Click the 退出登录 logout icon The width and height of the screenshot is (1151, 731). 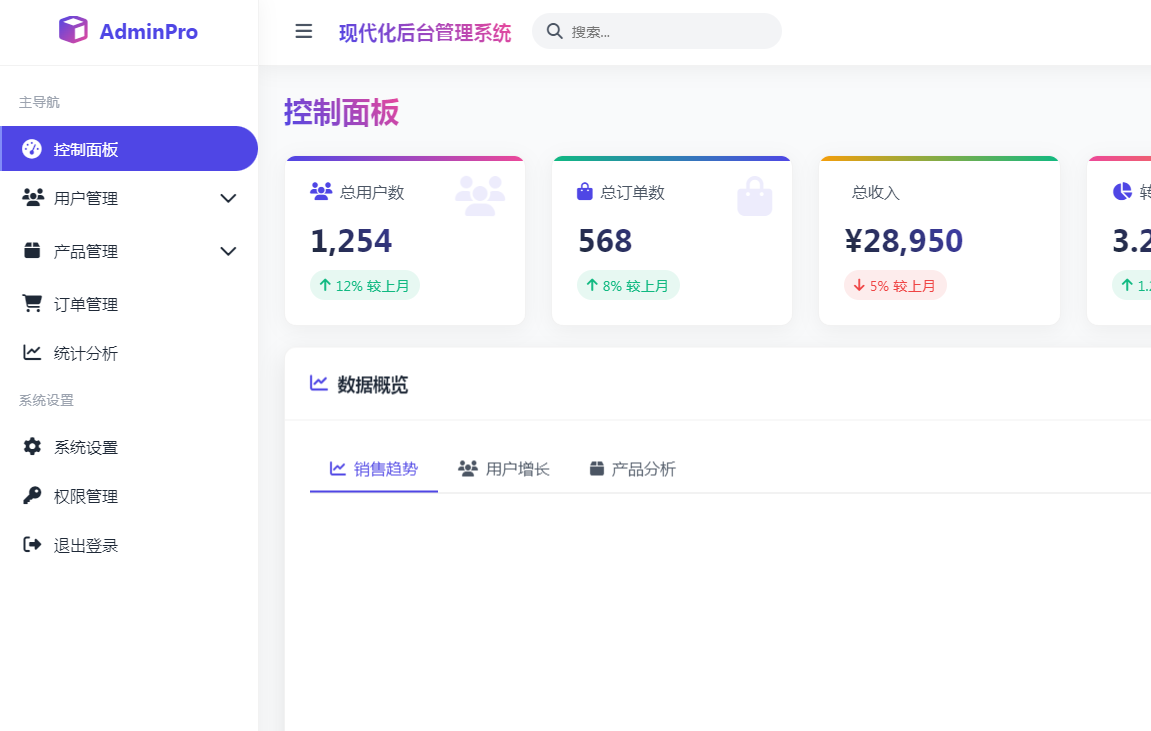[33, 544]
